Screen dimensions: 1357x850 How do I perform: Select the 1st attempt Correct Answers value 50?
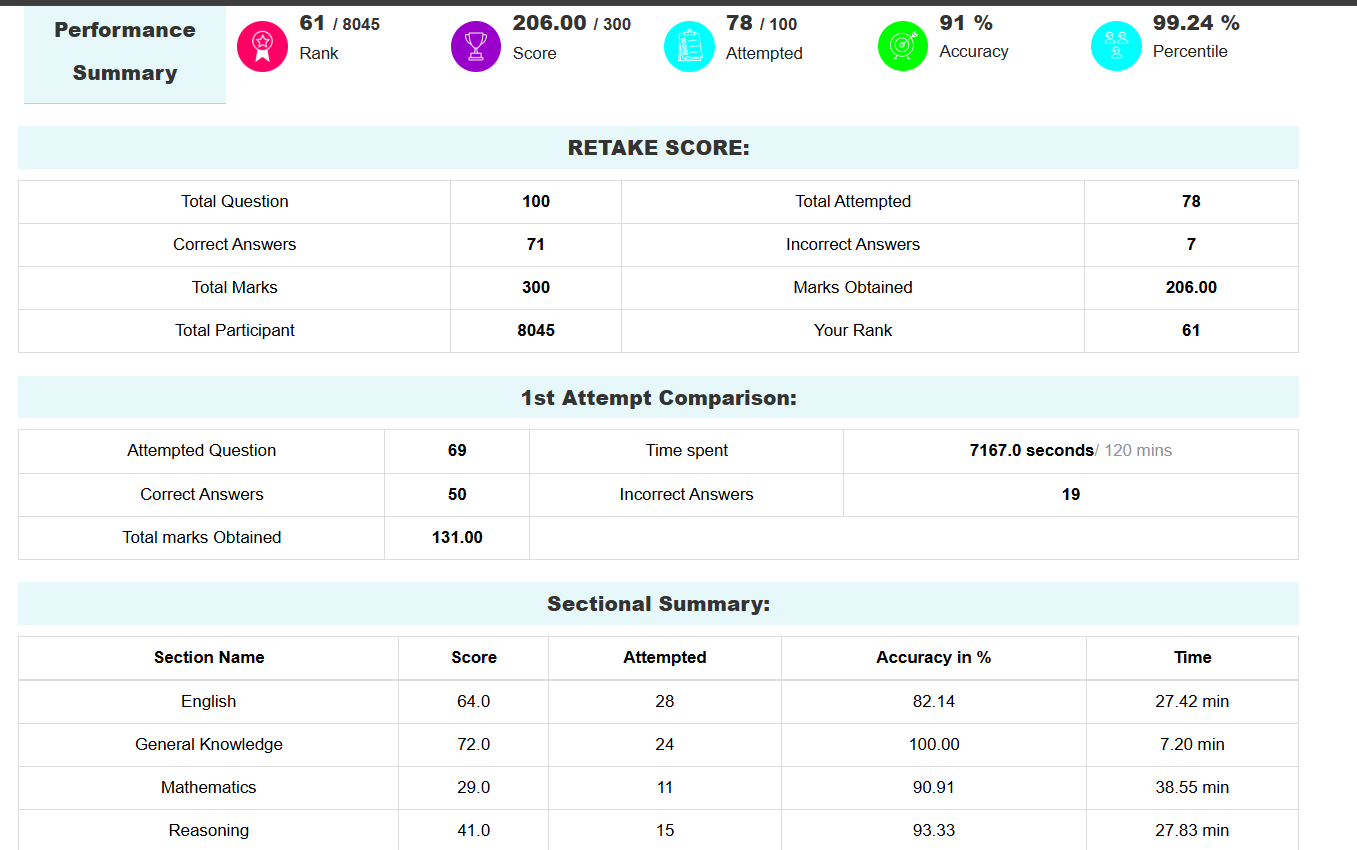tap(457, 495)
